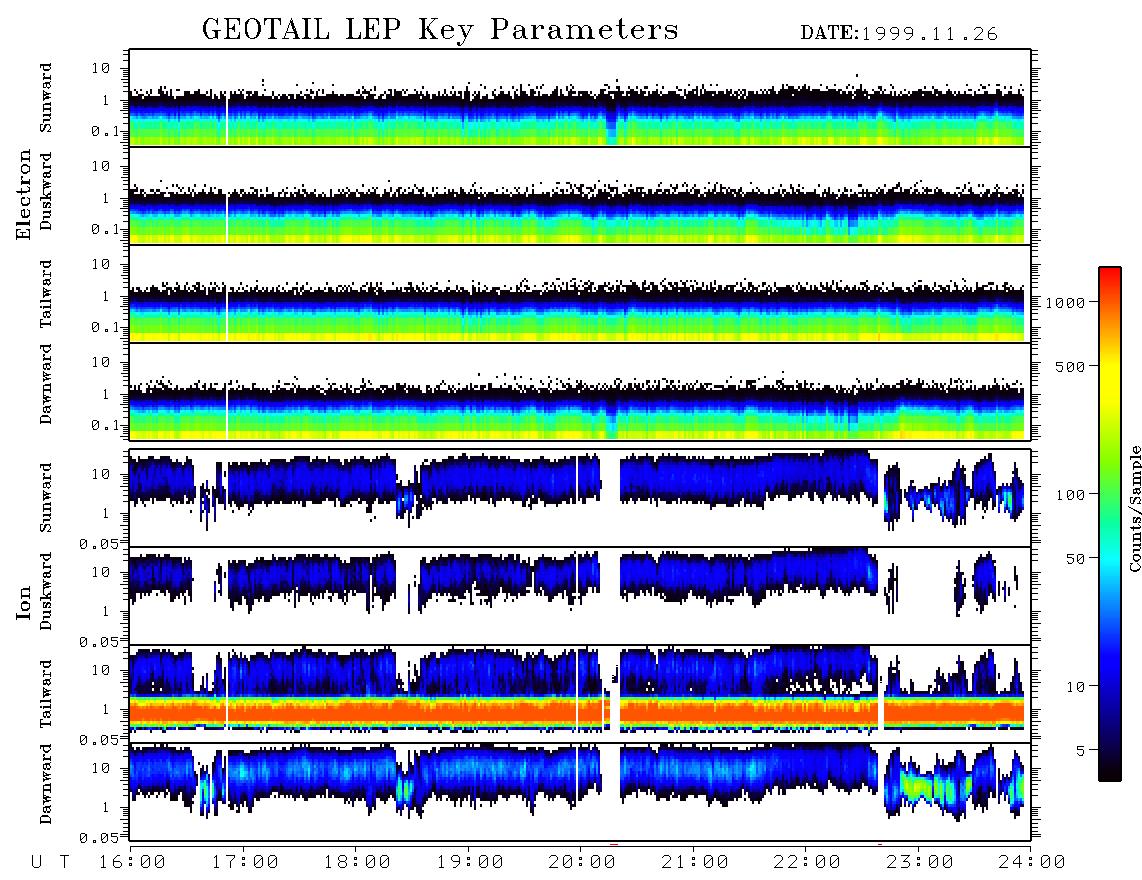This screenshot has height=880, width=1142.
Task: Click the "0.05" tick of Ion Sunward panel
Action: pyautogui.click(x=100, y=543)
